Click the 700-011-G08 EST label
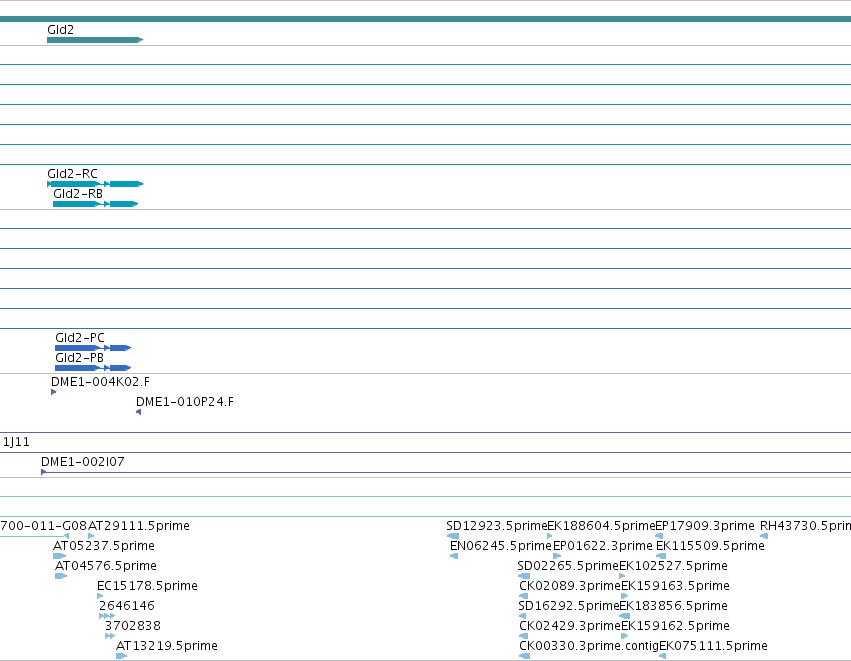The image size is (851, 661). pyautogui.click(x=43, y=526)
